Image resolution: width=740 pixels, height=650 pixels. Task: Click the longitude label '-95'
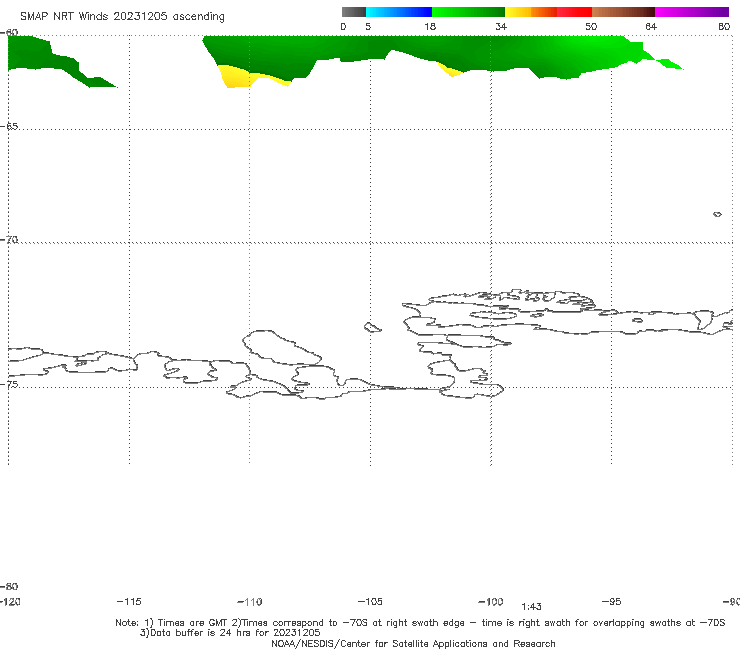point(612,601)
